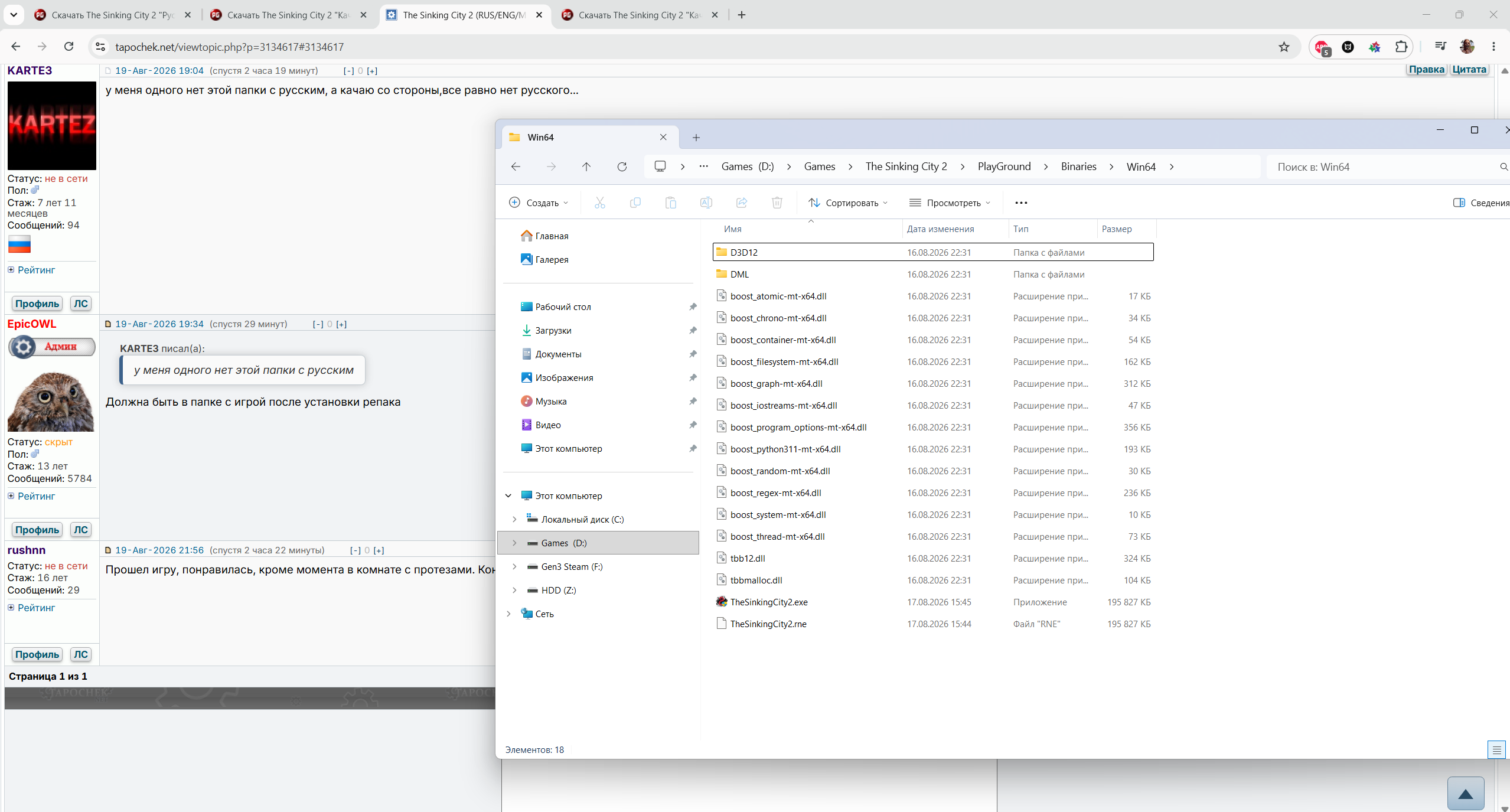
Task: Open the Chrome profile avatar
Action: [1467, 47]
